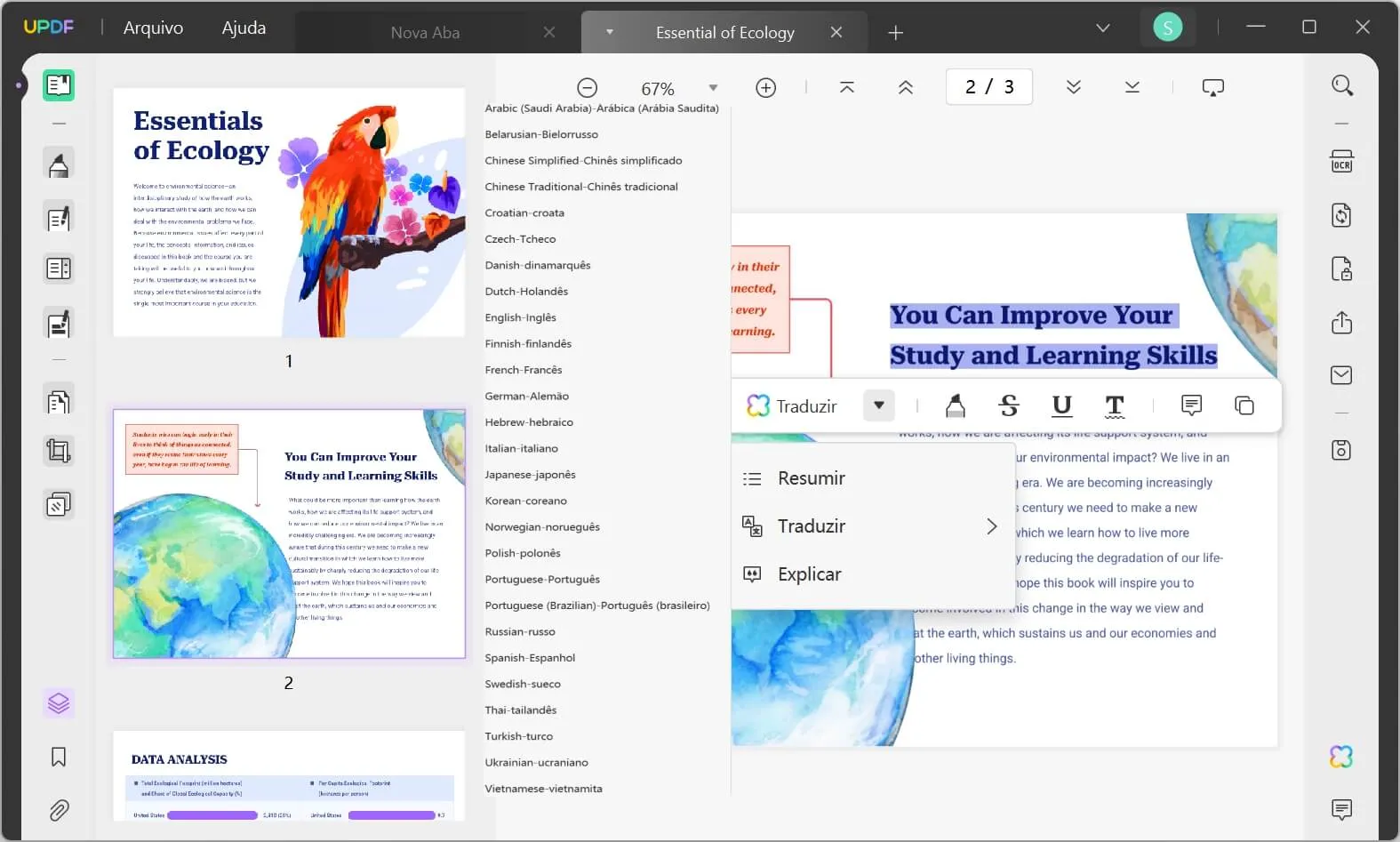Open Edit PDF tool in left sidebar

[x=59, y=218]
